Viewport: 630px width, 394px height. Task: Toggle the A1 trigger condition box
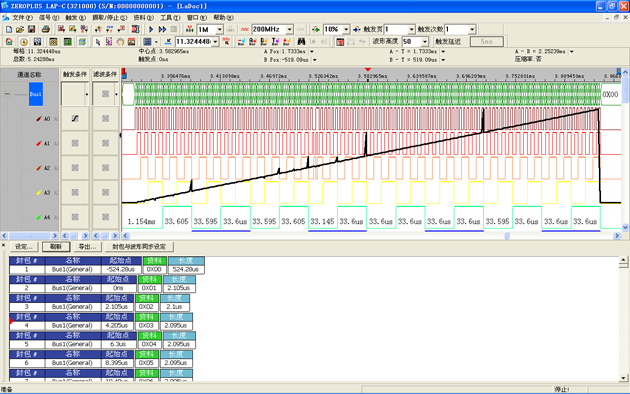pyautogui.click(x=75, y=143)
